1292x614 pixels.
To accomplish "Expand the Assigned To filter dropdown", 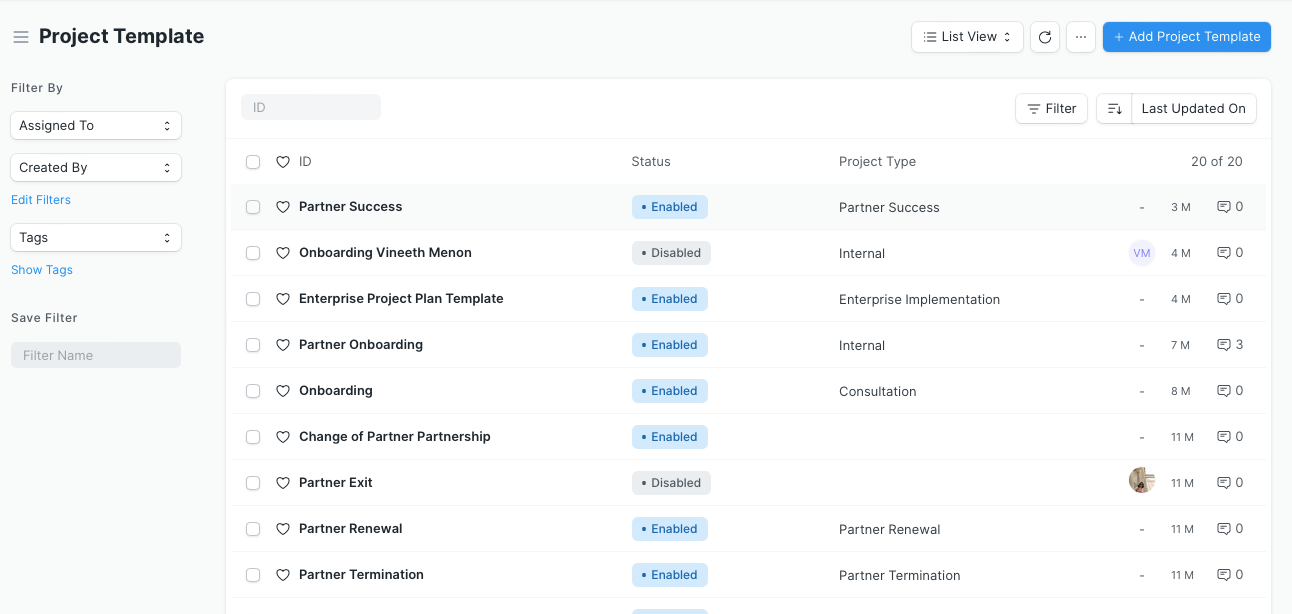I will [x=96, y=126].
